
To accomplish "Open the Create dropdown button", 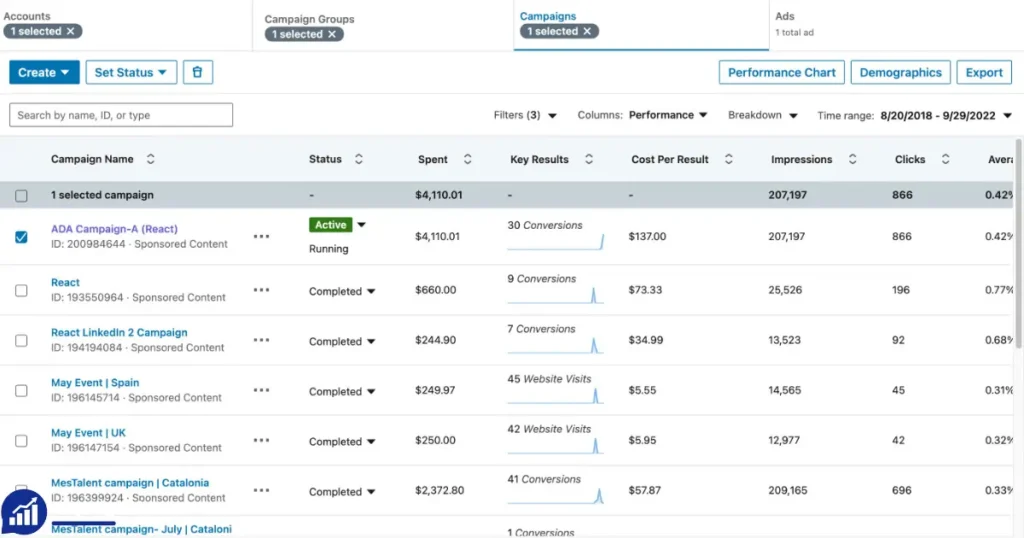I will 44,72.
